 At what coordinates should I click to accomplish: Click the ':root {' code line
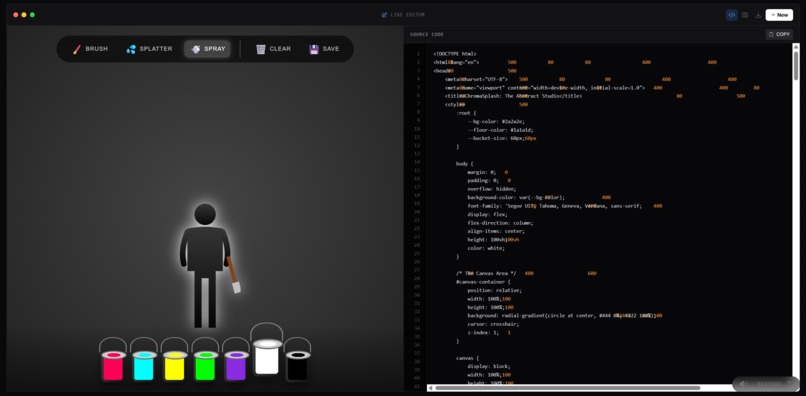click(x=466, y=113)
